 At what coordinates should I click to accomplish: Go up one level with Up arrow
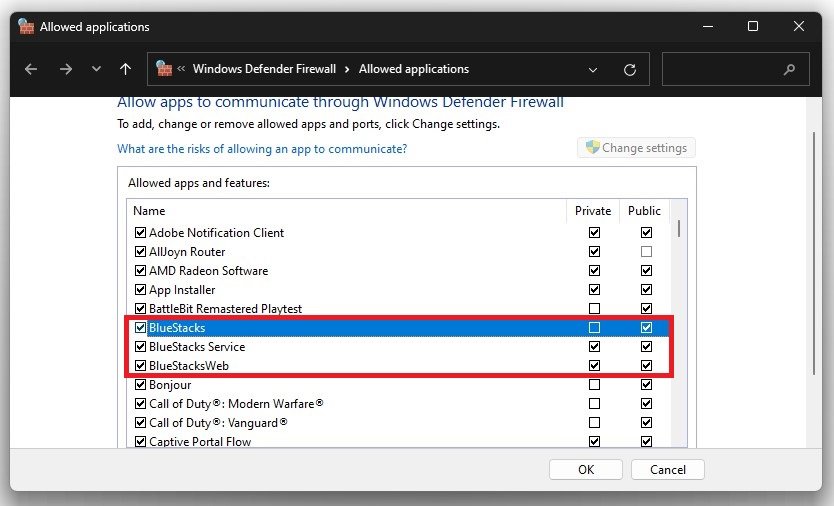[125, 69]
